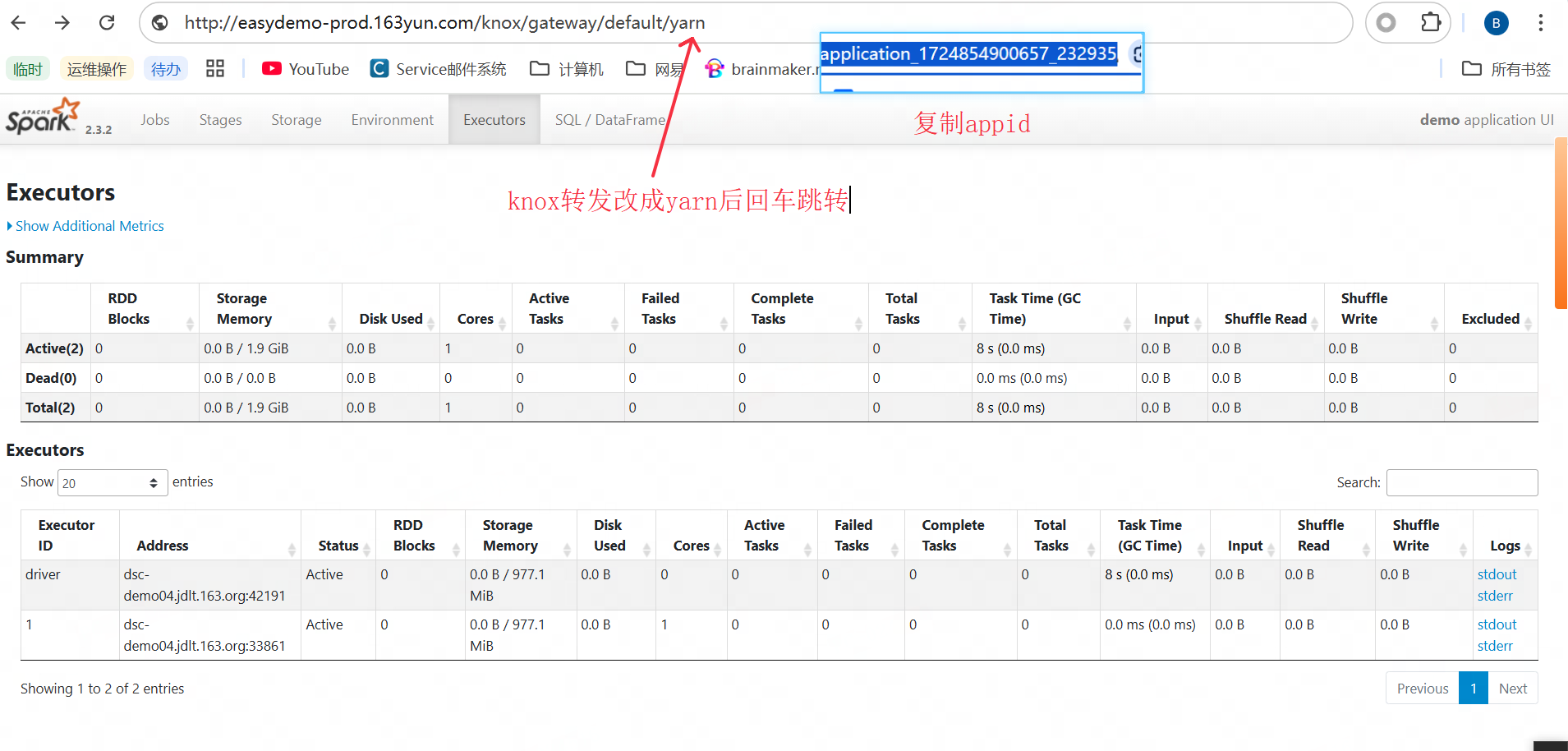Image resolution: width=1568 pixels, height=751 pixels.
Task: Toggle sort on the Disk Used column
Action: pyautogui.click(x=608, y=534)
